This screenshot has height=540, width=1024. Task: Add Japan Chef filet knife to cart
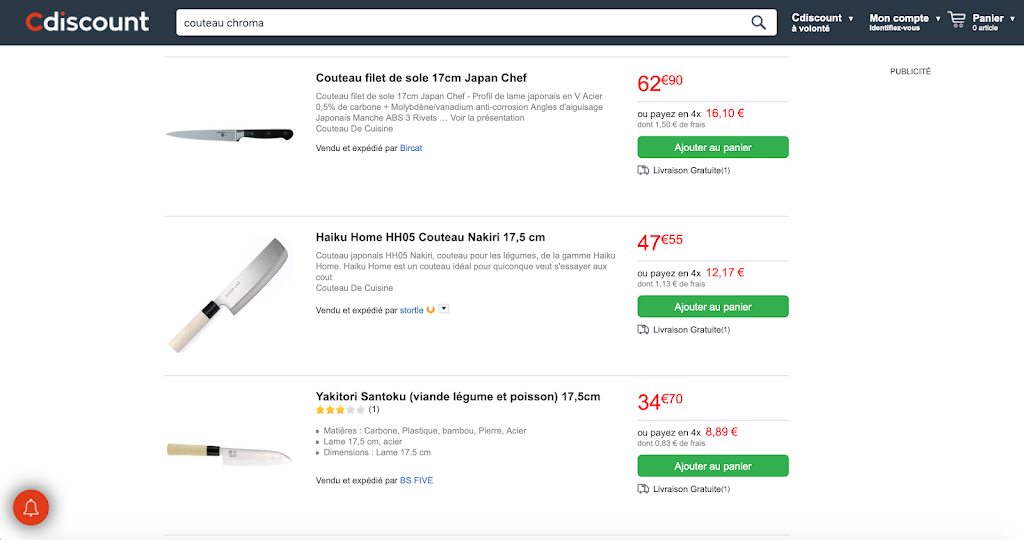click(x=713, y=147)
